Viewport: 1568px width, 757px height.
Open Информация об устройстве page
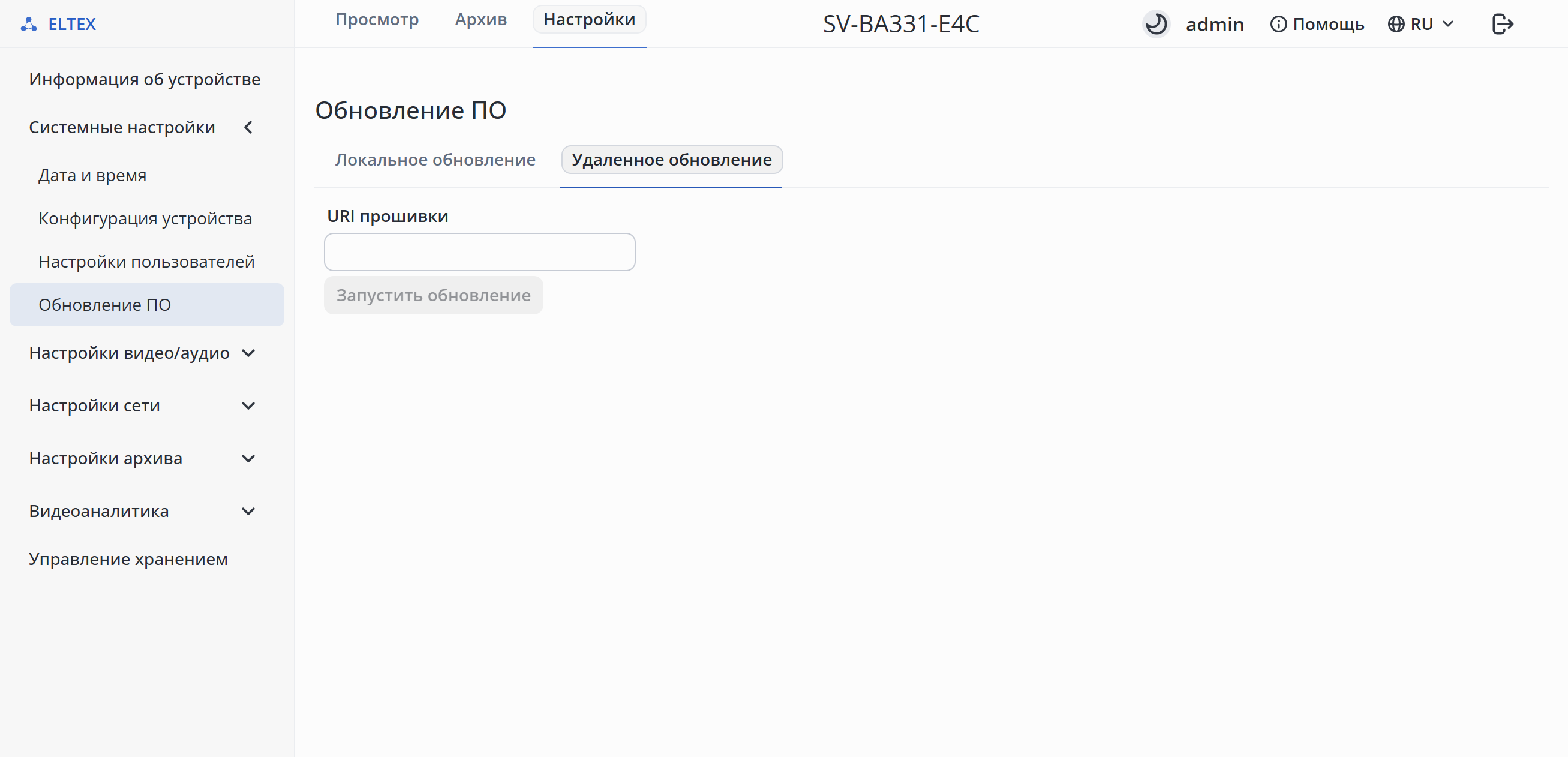click(145, 79)
